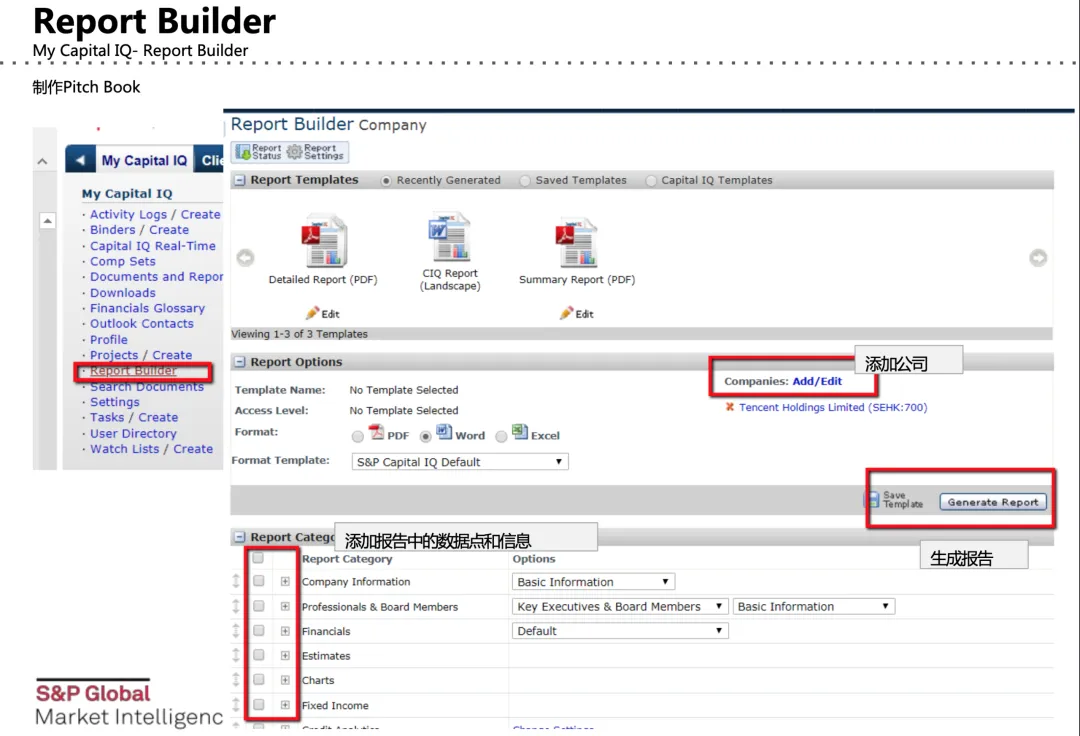Open Financials Default dropdown
Image resolution: width=1080 pixels, height=736 pixels.
click(x=620, y=631)
